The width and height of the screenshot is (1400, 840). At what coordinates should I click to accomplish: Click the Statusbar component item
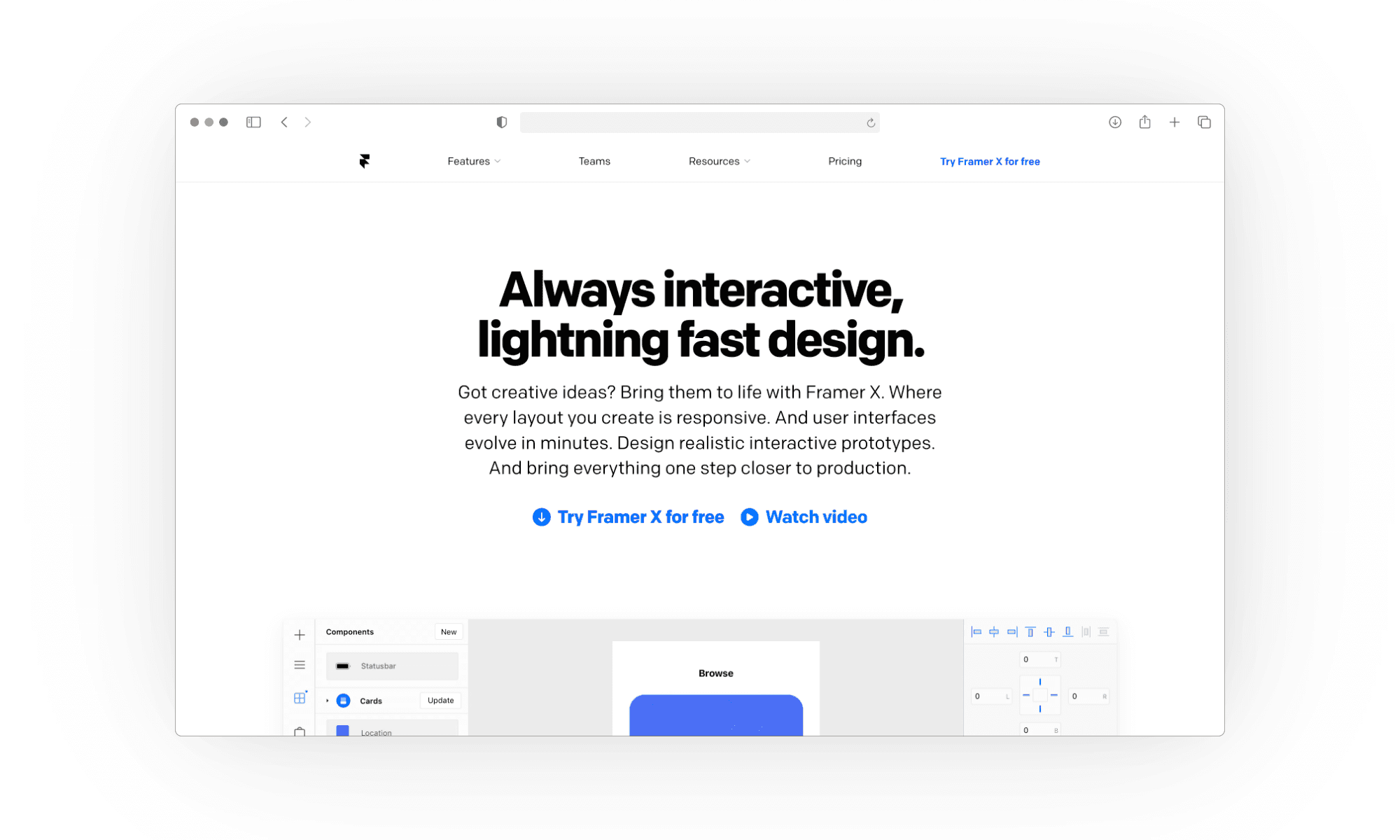click(x=390, y=666)
